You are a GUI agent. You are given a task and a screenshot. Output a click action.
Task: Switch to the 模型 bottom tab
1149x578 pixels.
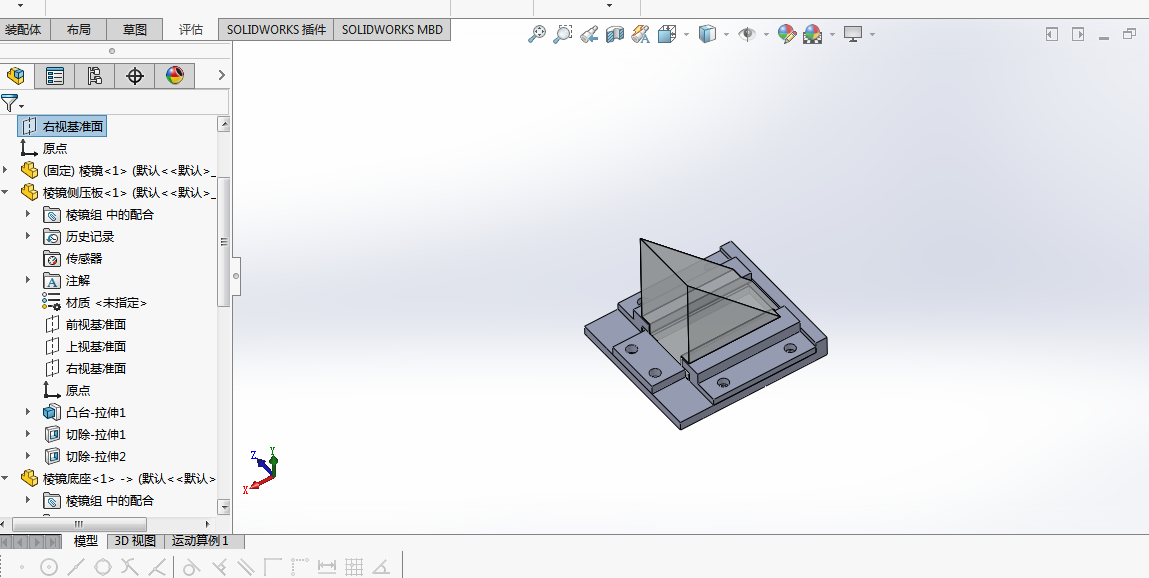(x=86, y=541)
